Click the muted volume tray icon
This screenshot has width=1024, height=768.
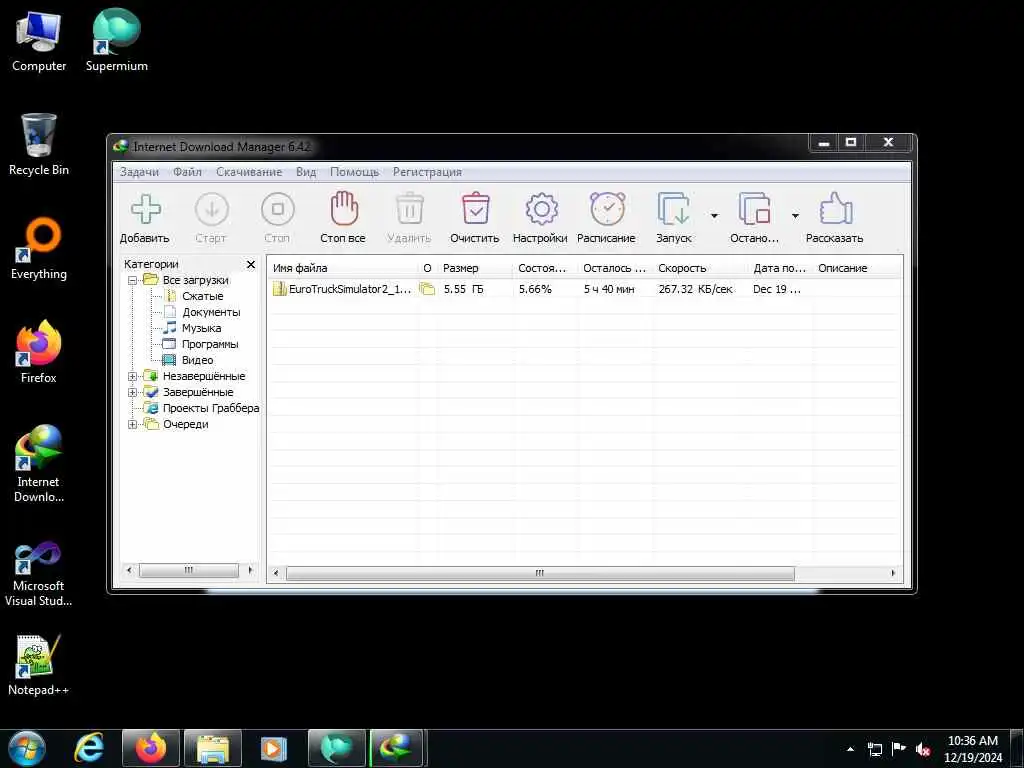(x=923, y=749)
